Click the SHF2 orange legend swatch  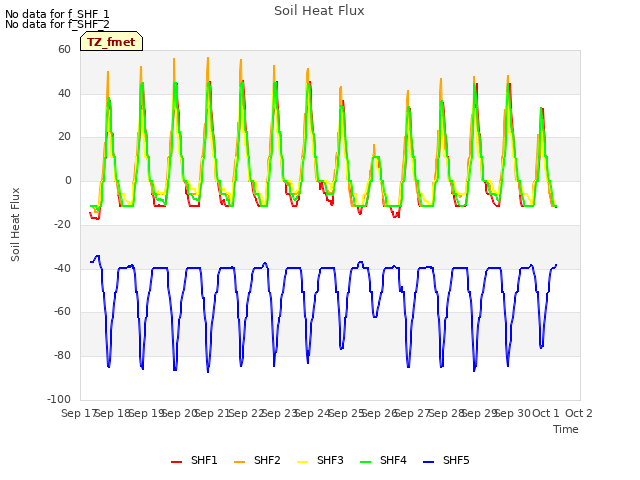(x=240, y=462)
